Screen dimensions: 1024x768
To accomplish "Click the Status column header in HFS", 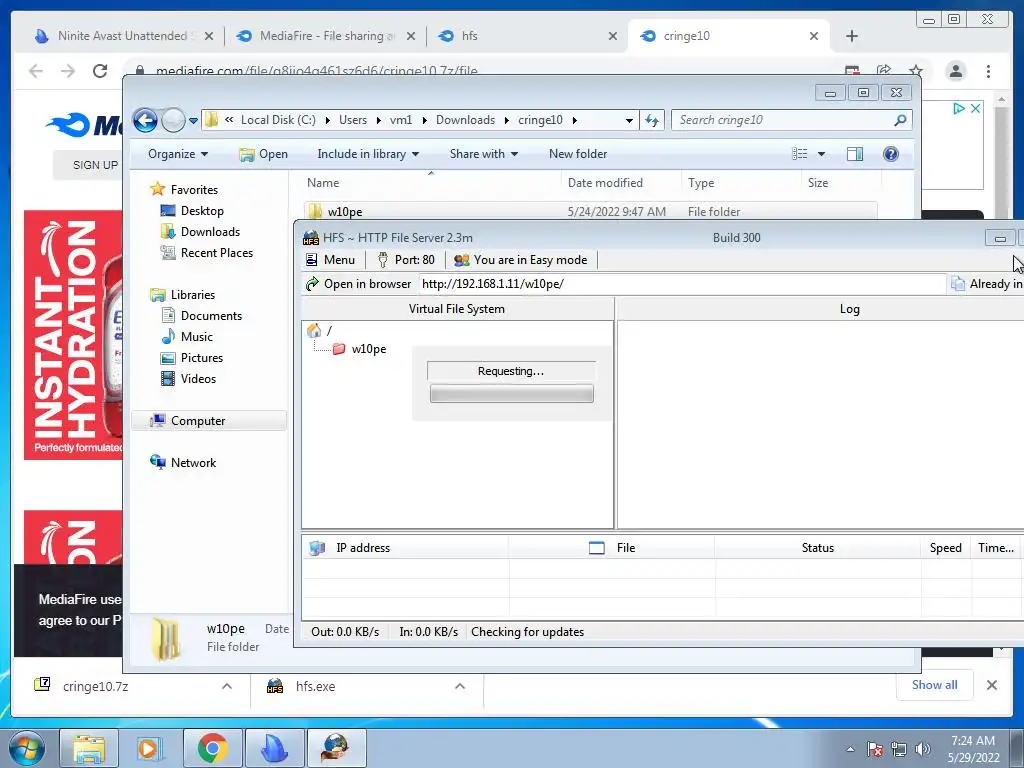I will 818,548.
